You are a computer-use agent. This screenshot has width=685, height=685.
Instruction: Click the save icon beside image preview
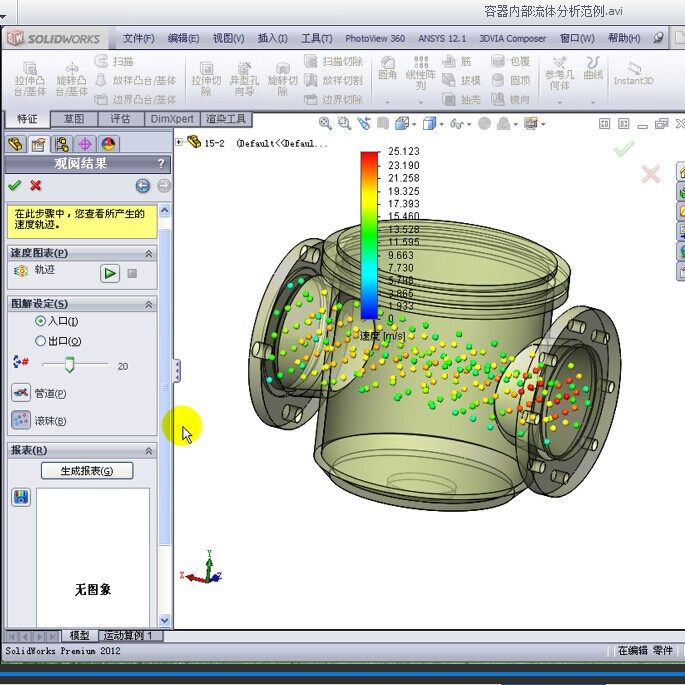point(20,497)
